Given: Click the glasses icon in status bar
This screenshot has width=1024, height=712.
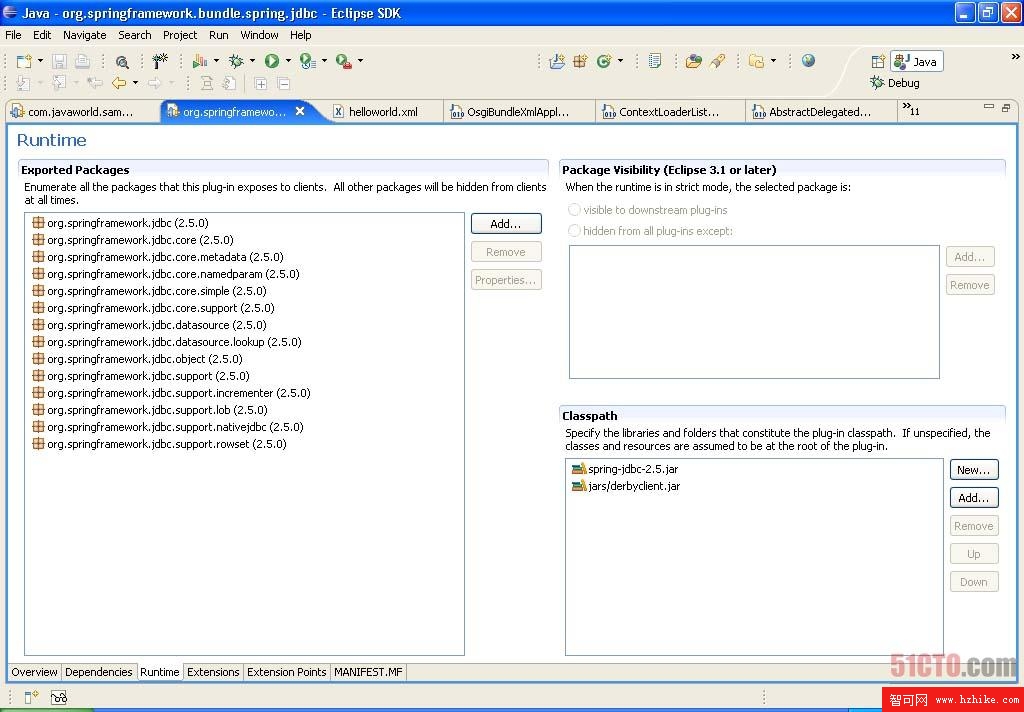Looking at the screenshot, I should [59, 697].
